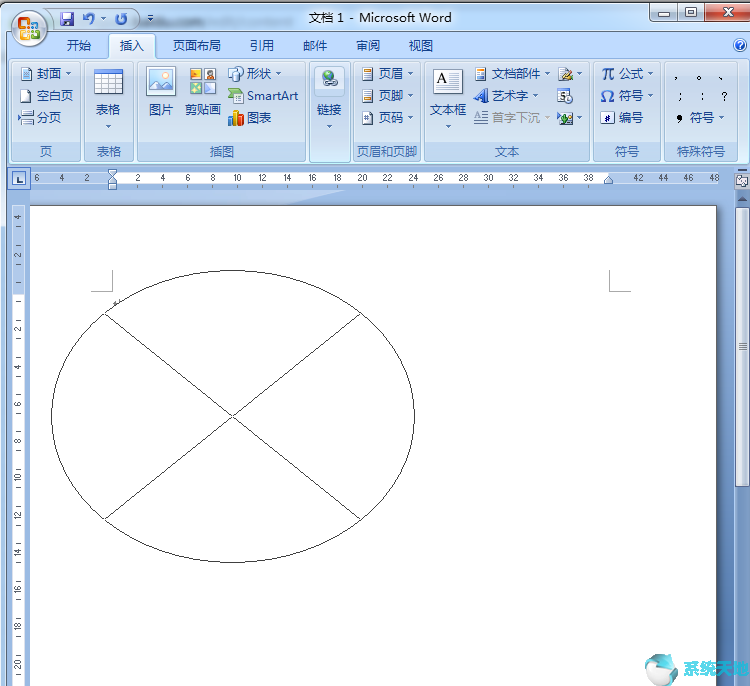
Task: Open the 邮件 tab
Action: (315, 45)
